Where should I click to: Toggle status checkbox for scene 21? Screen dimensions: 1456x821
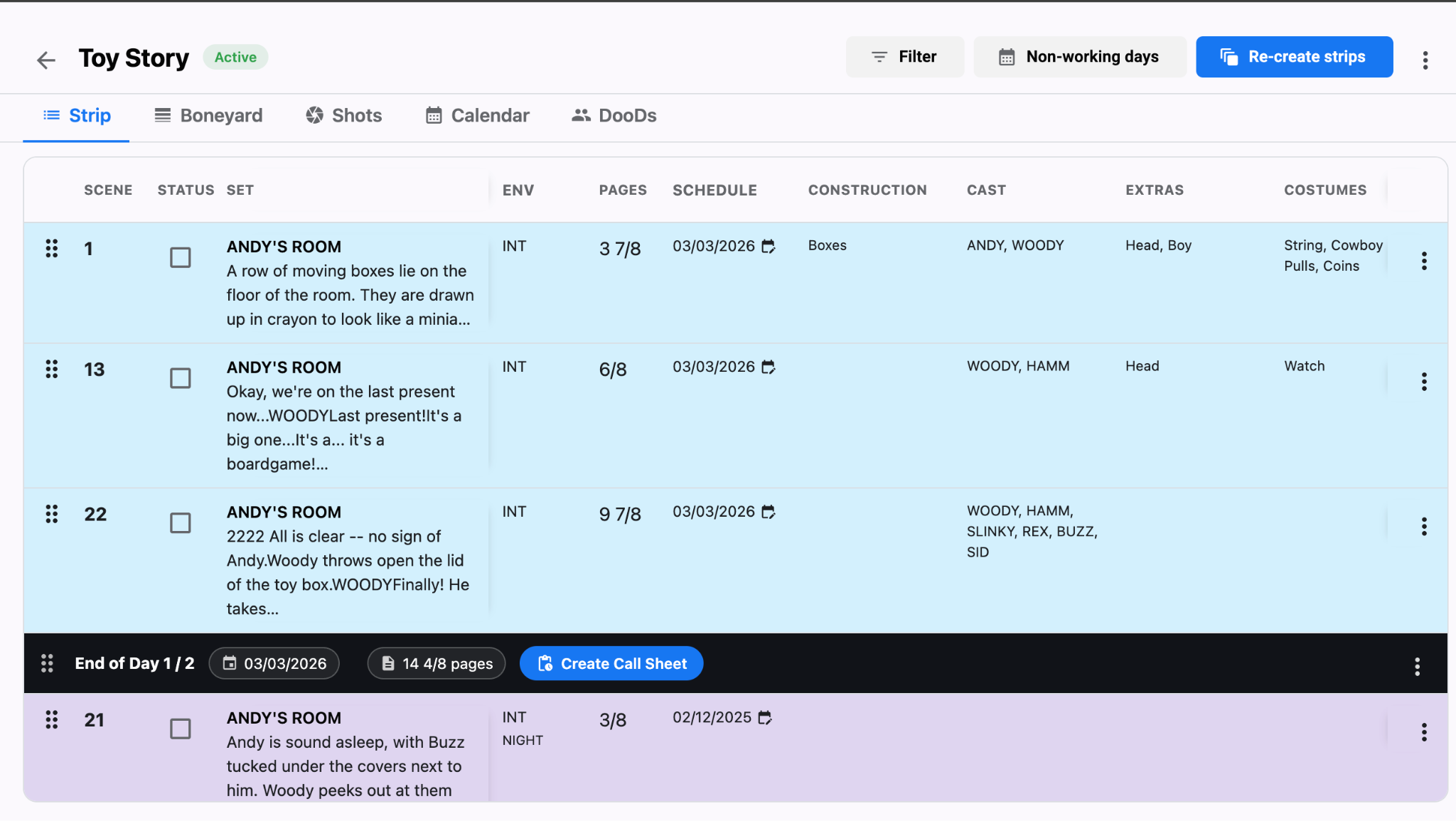point(181,729)
